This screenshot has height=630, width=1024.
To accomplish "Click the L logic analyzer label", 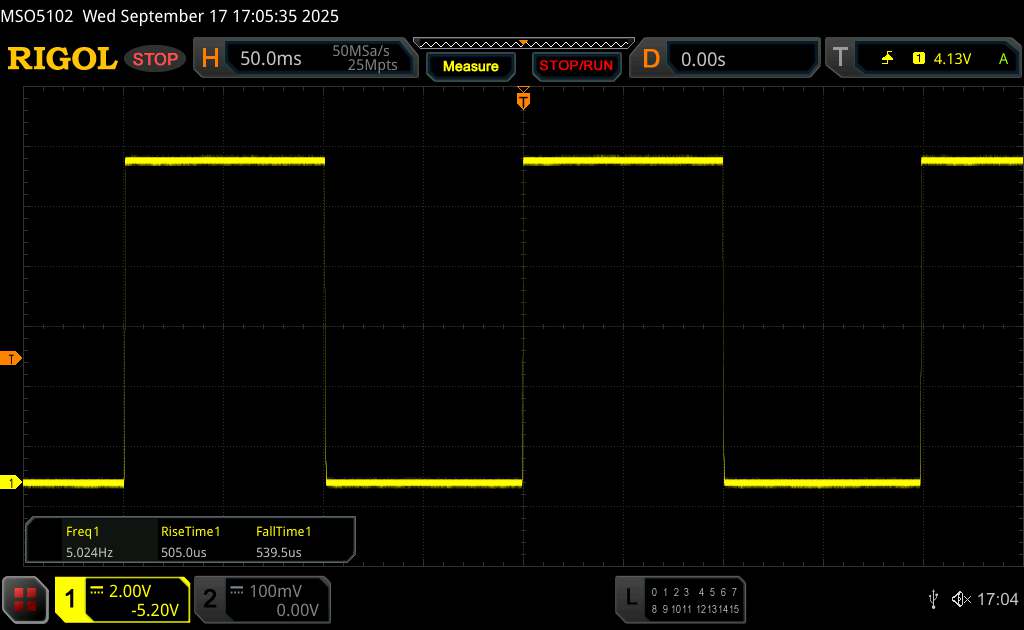I will tap(630, 598).
